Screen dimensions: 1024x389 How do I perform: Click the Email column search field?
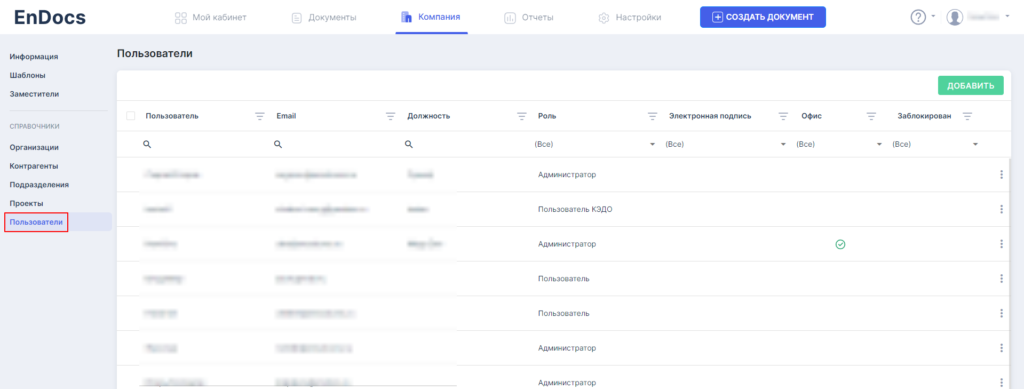333,144
